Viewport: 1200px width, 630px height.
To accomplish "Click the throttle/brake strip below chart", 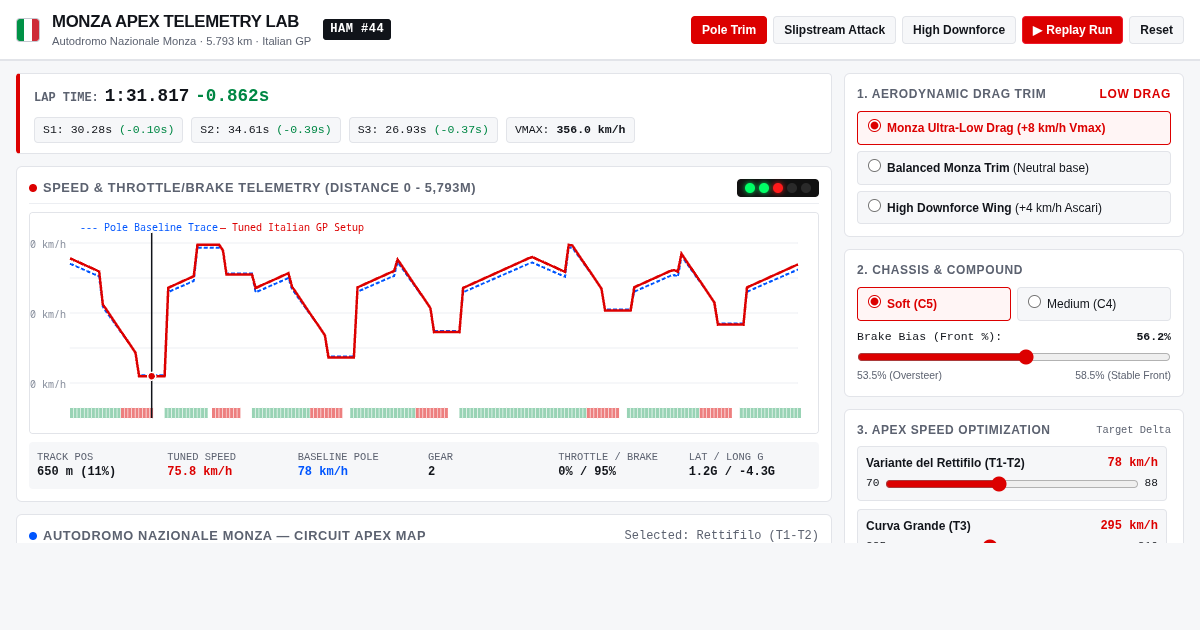I will point(435,413).
